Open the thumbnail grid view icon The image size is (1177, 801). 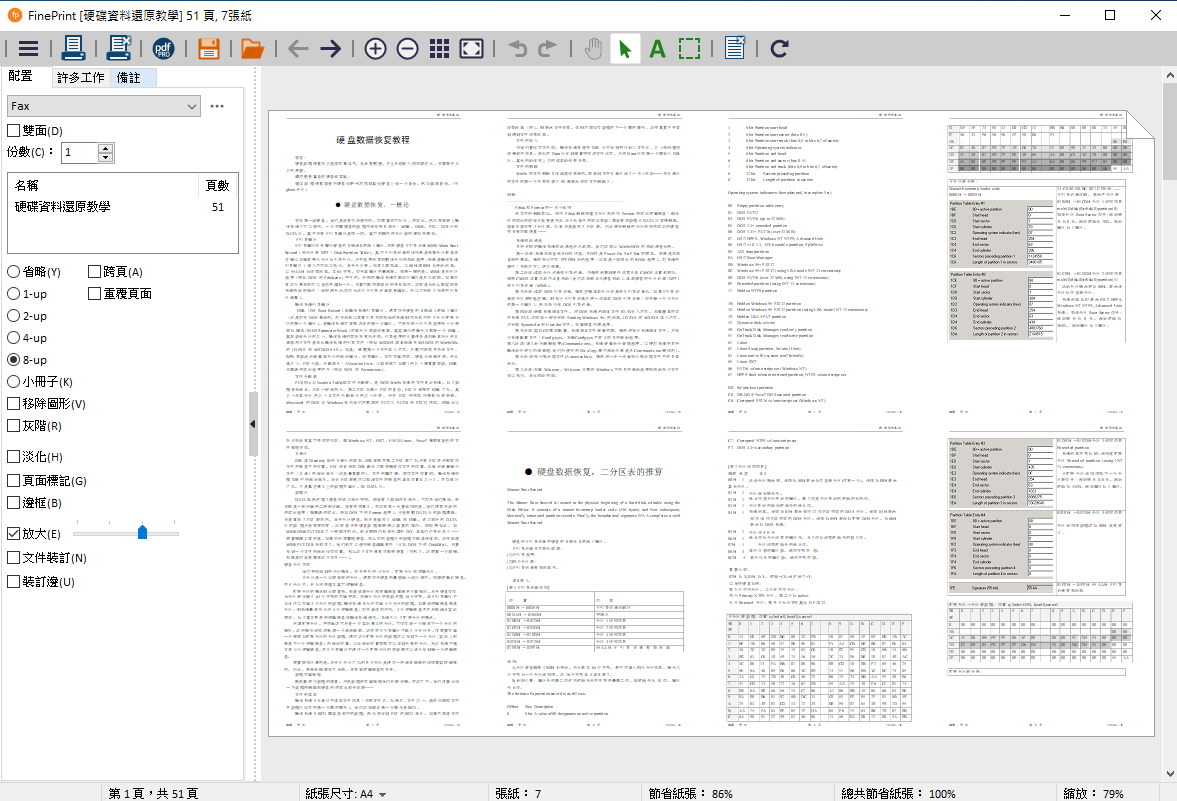[x=439, y=49]
